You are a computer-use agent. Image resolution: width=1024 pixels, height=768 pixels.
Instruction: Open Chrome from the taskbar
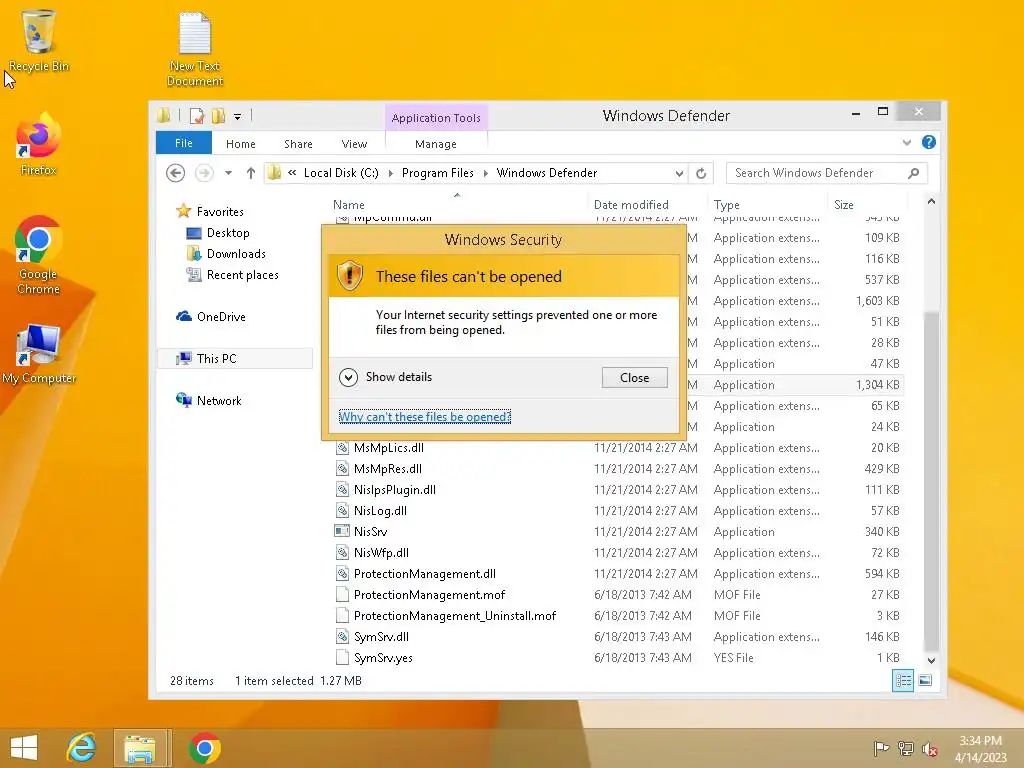pyautogui.click(x=204, y=748)
